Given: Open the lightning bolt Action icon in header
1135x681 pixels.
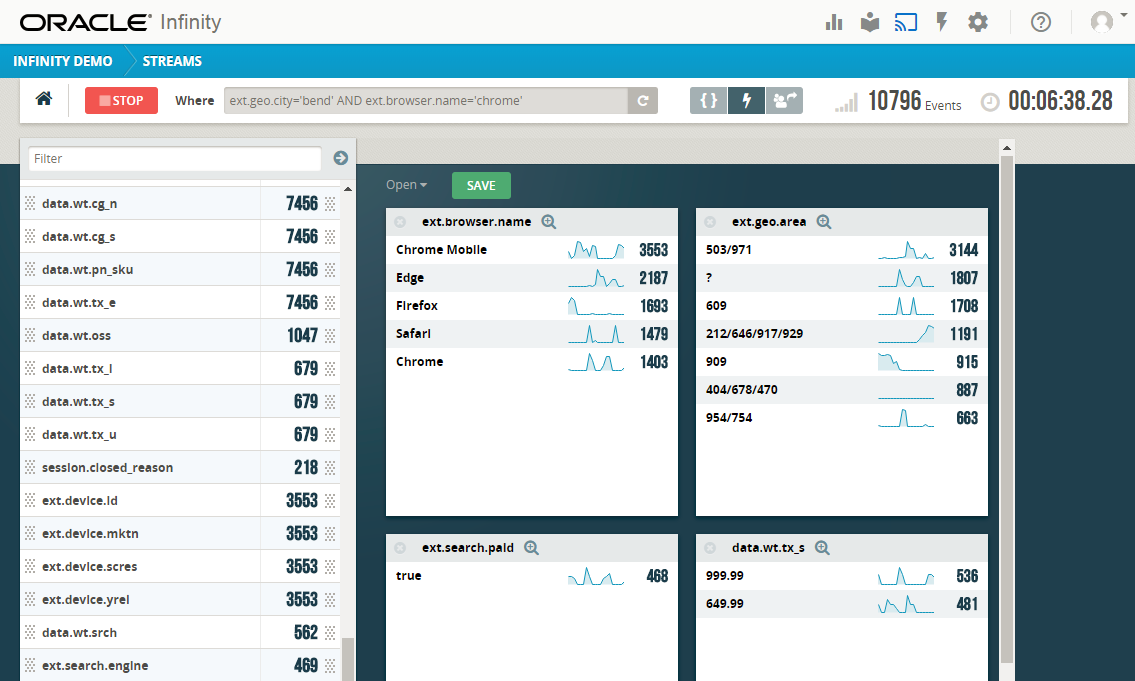Looking at the screenshot, I should [942, 22].
